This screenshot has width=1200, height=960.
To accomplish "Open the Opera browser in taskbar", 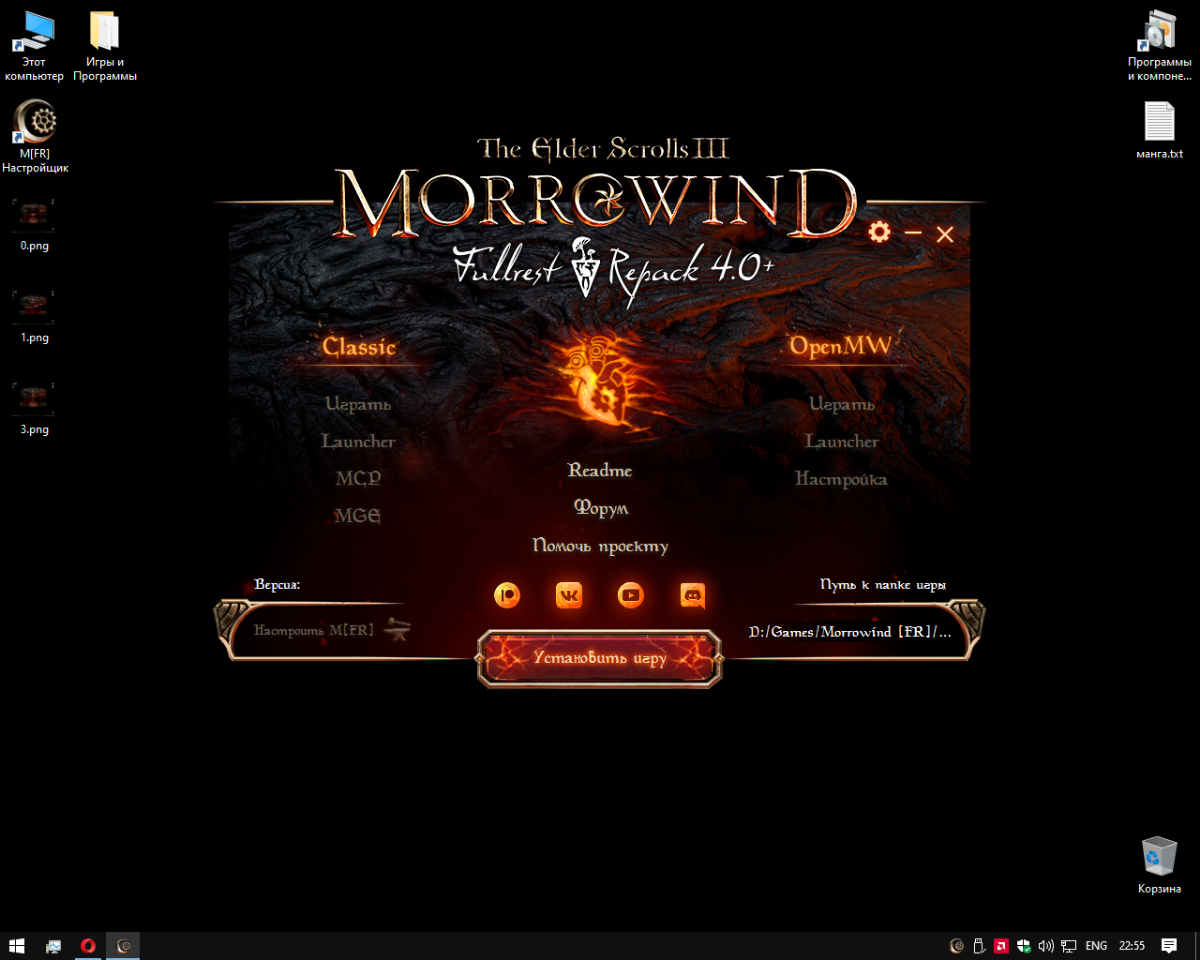I will [88, 946].
